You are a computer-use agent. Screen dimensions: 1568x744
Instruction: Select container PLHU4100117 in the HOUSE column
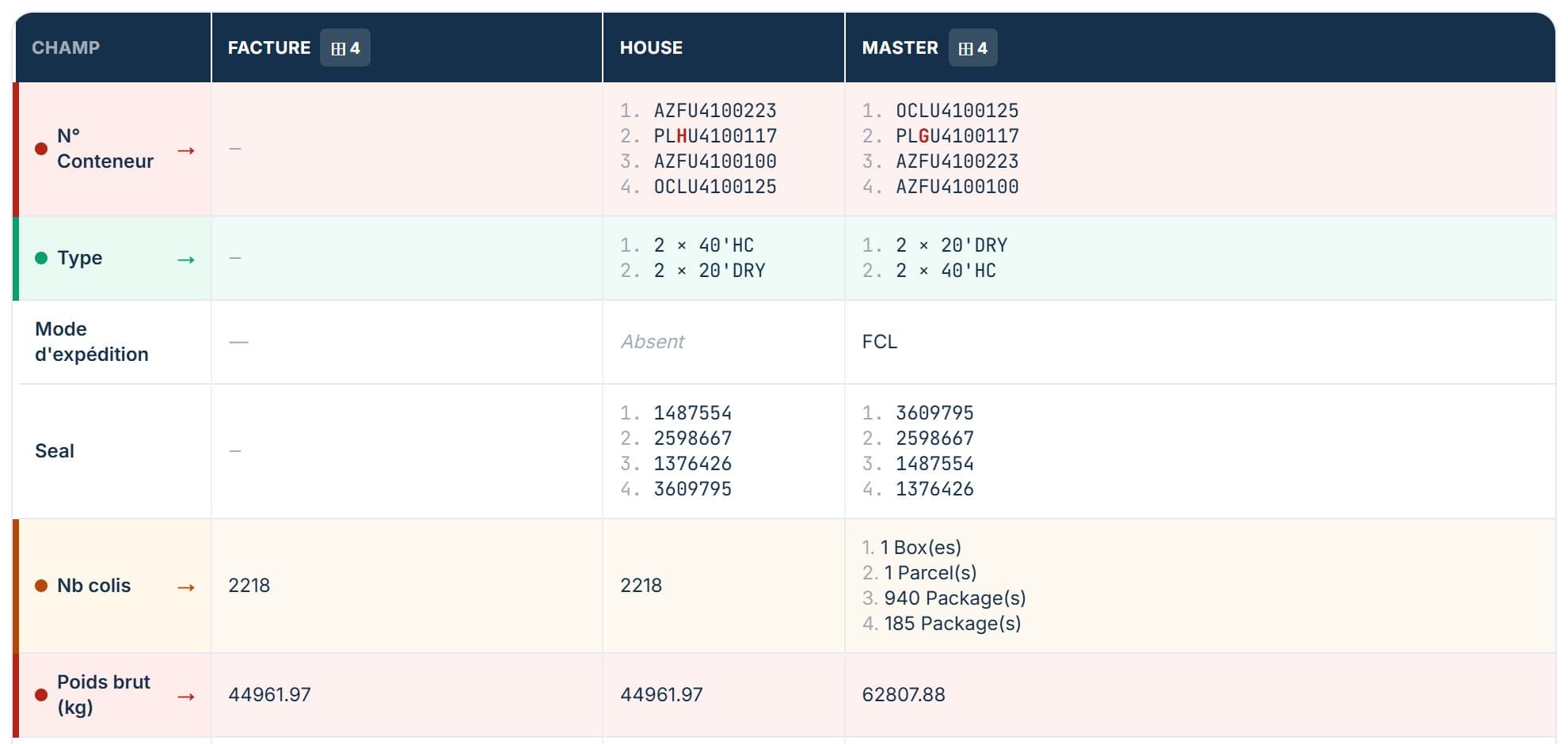click(x=715, y=136)
